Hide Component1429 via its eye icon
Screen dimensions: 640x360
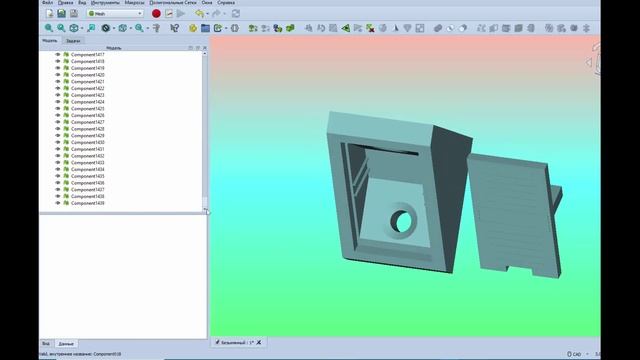click(x=58, y=136)
